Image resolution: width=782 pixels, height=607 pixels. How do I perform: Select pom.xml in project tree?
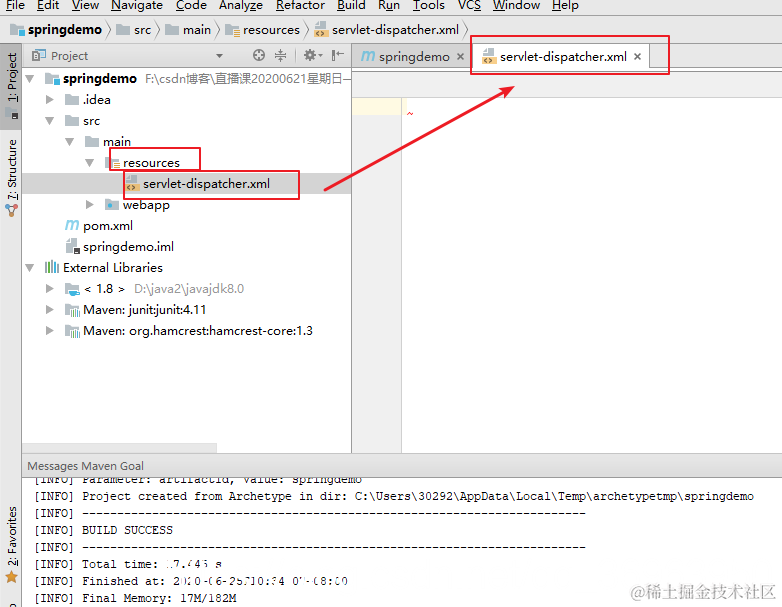click(108, 226)
